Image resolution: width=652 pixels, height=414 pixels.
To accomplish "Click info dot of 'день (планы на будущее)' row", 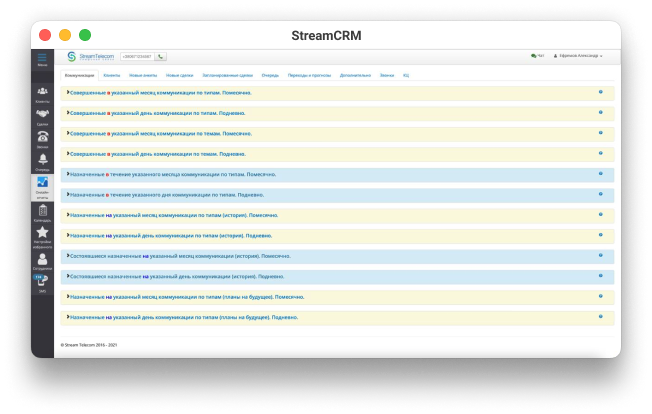I will 600,316.
